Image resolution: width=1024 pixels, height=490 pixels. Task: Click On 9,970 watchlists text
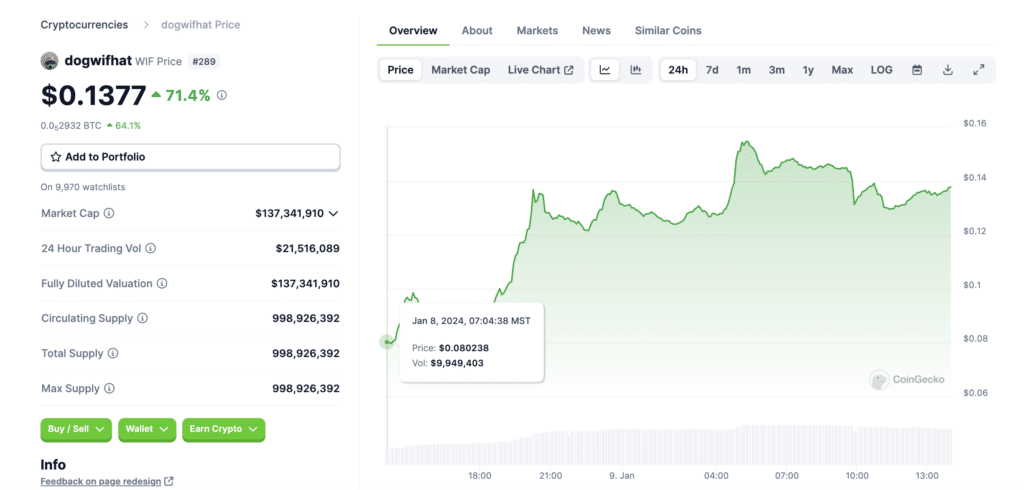(83, 187)
